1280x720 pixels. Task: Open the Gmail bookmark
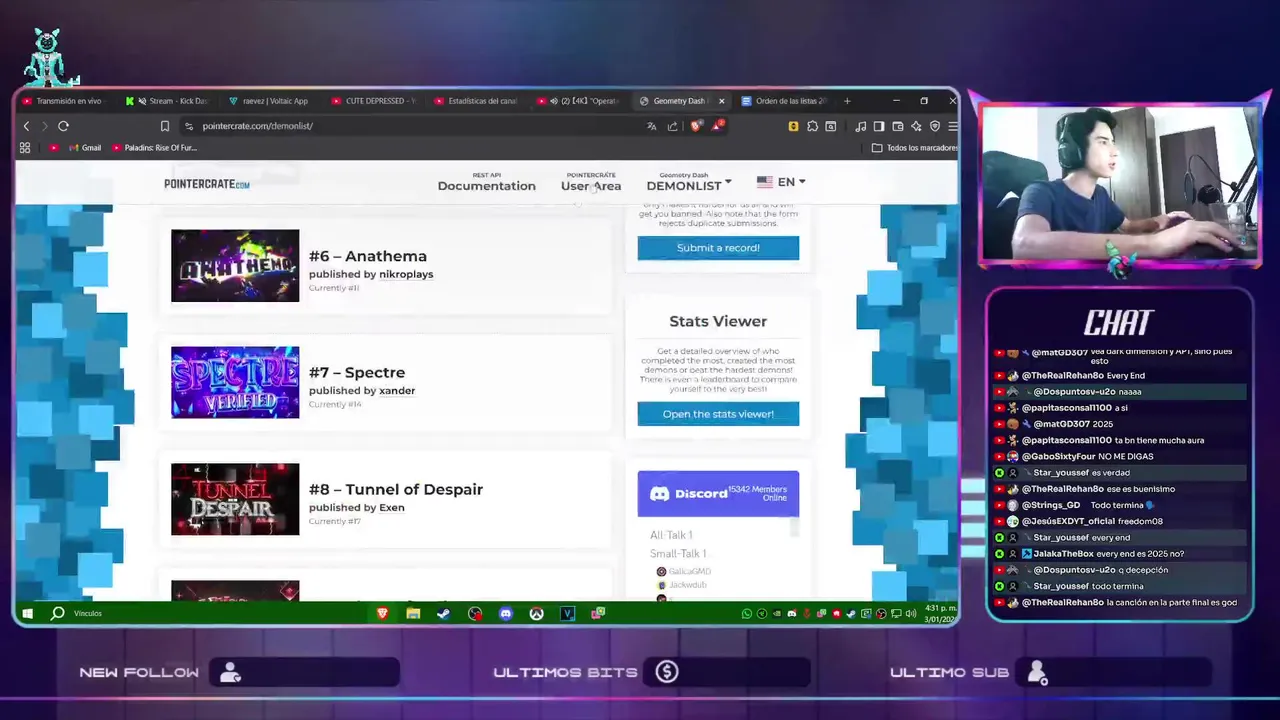[x=85, y=148]
